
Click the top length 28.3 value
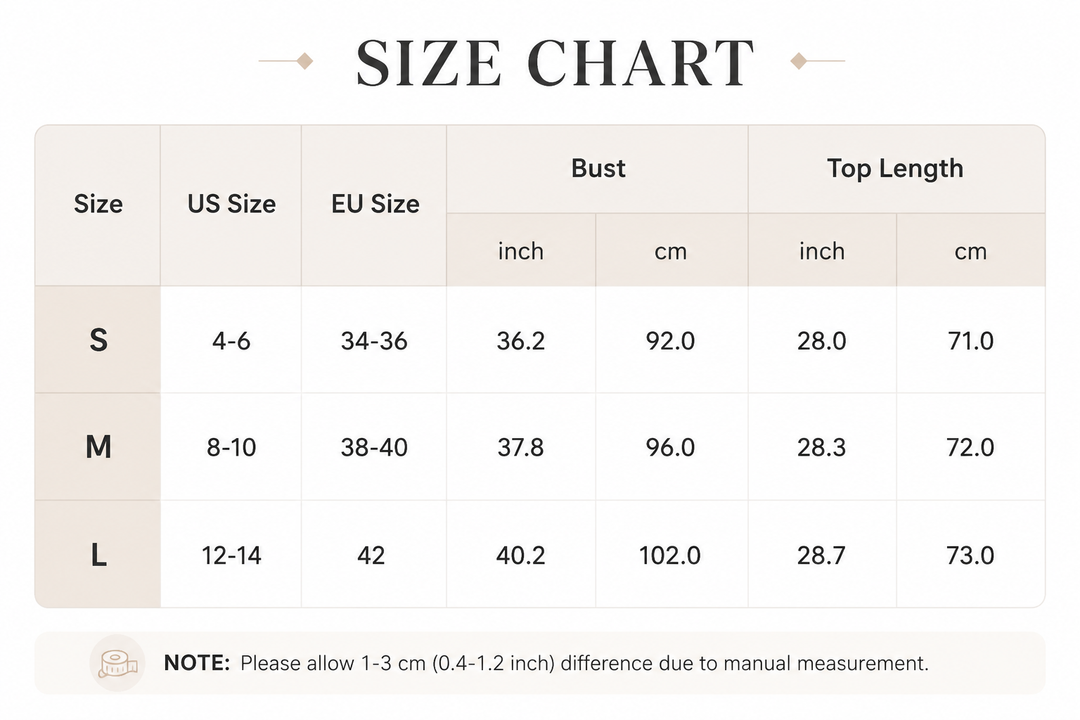tap(822, 447)
